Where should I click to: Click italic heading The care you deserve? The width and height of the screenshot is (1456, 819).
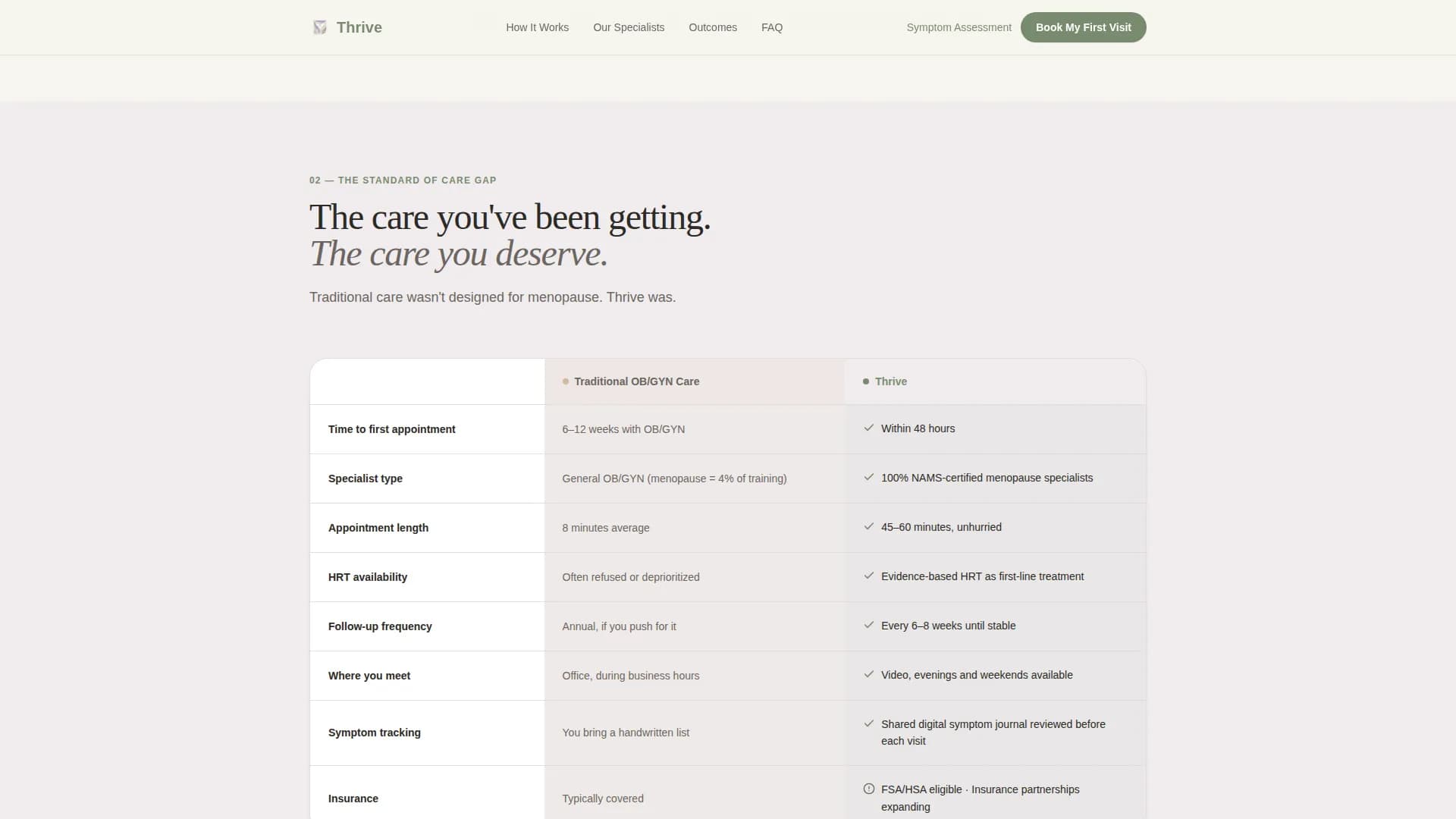coord(459,254)
